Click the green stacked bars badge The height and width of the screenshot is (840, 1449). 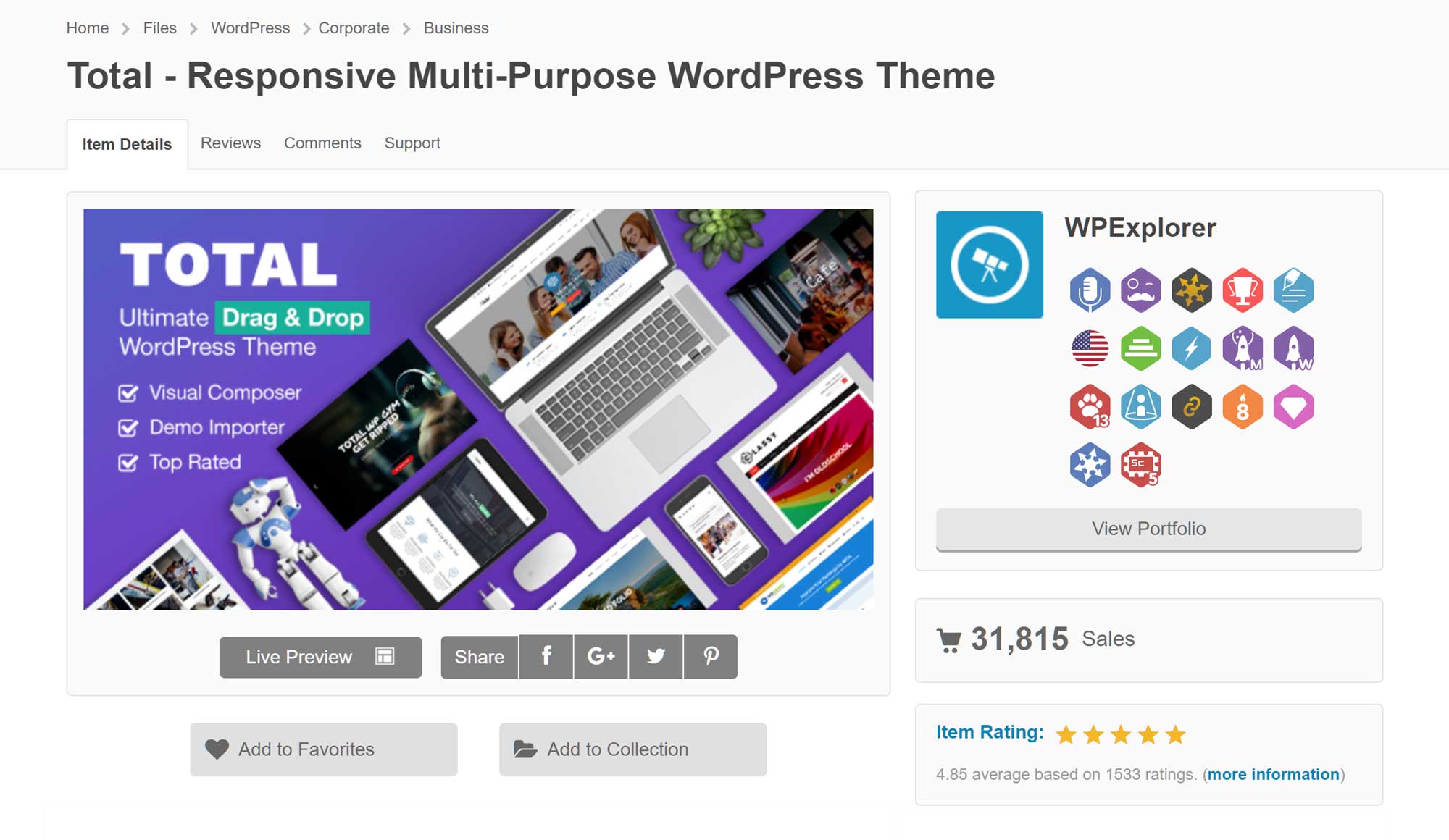pos(1141,348)
